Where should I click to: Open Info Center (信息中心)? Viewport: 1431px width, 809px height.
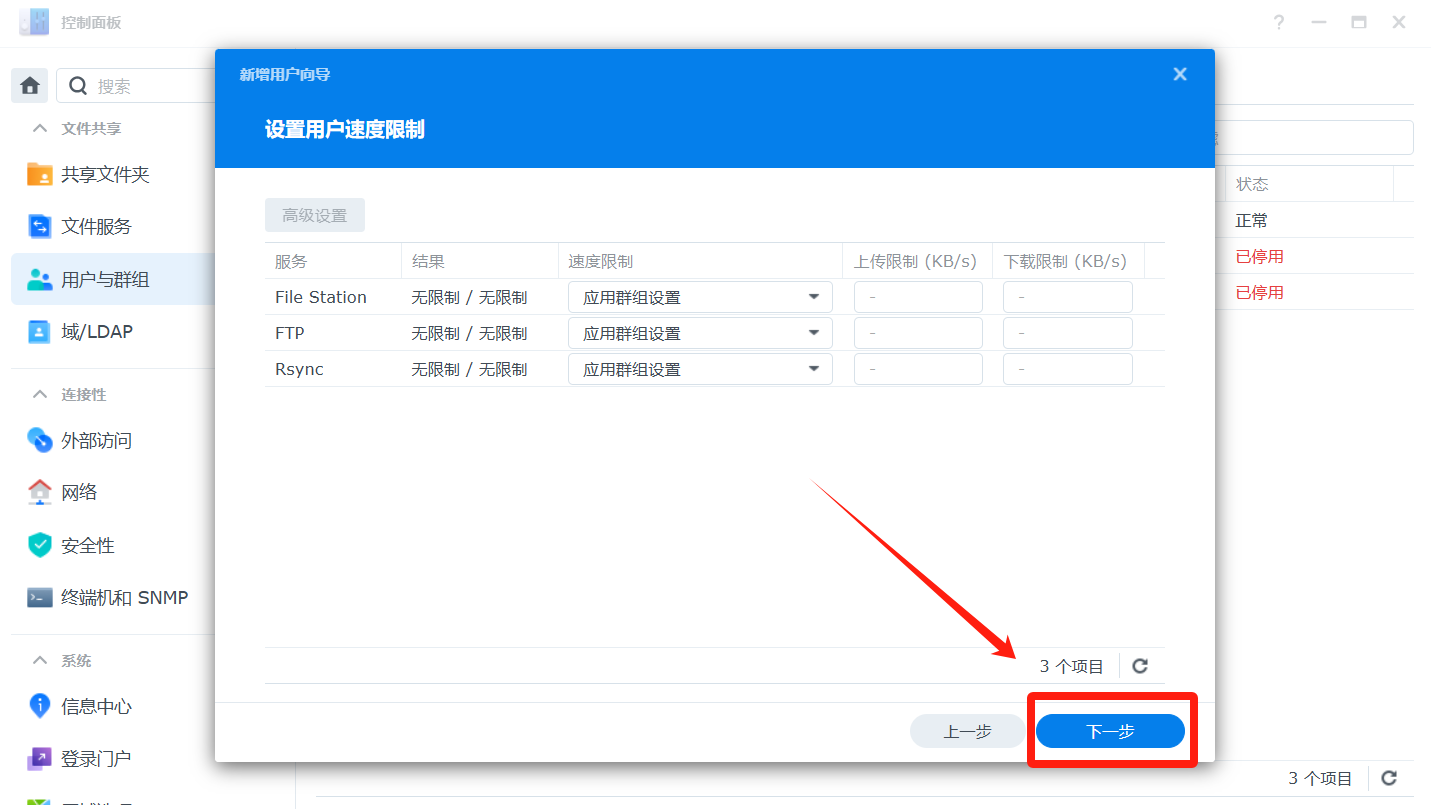96,707
